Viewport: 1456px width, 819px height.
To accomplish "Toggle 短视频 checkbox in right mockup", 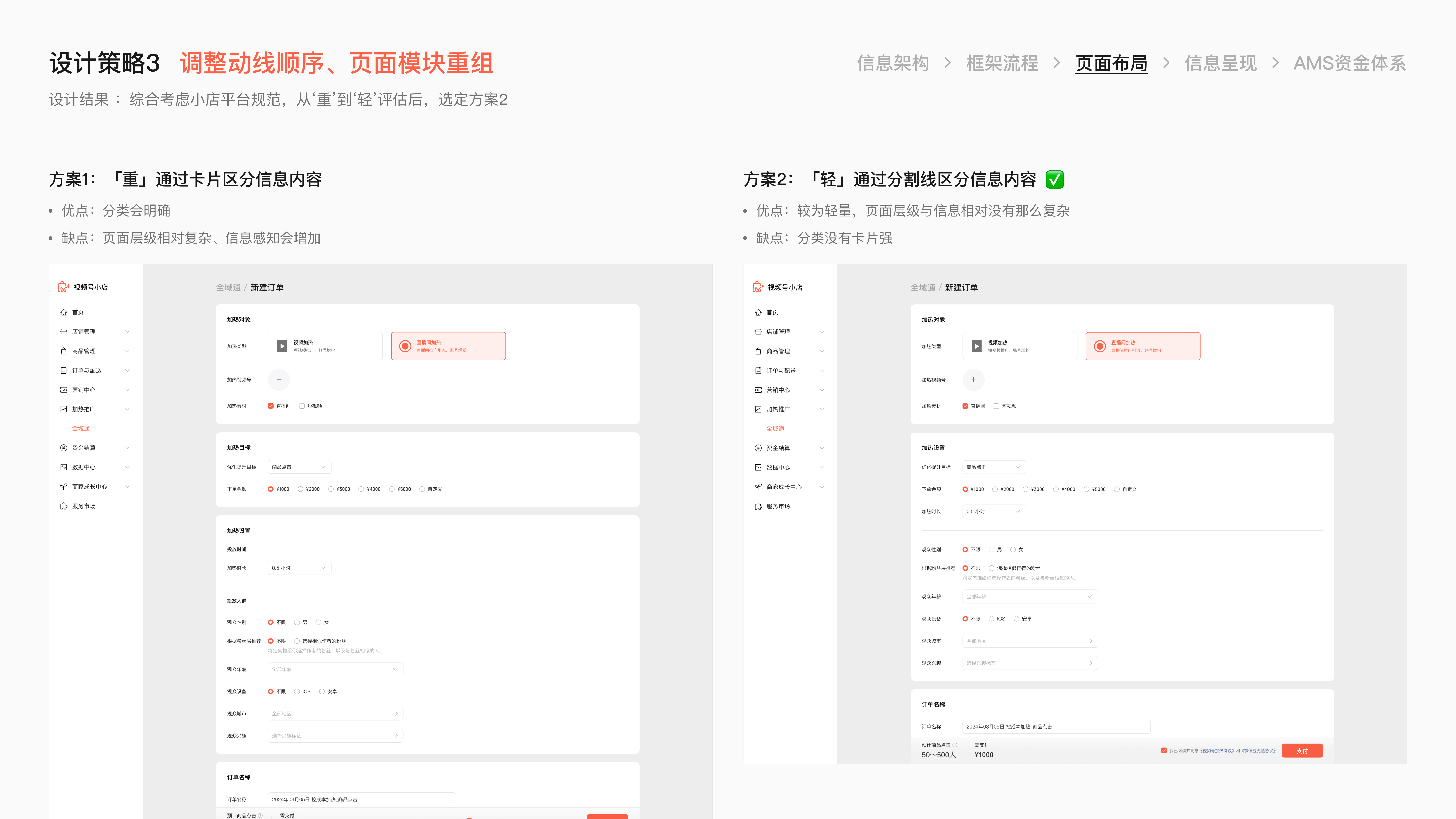I will (996, 406).
